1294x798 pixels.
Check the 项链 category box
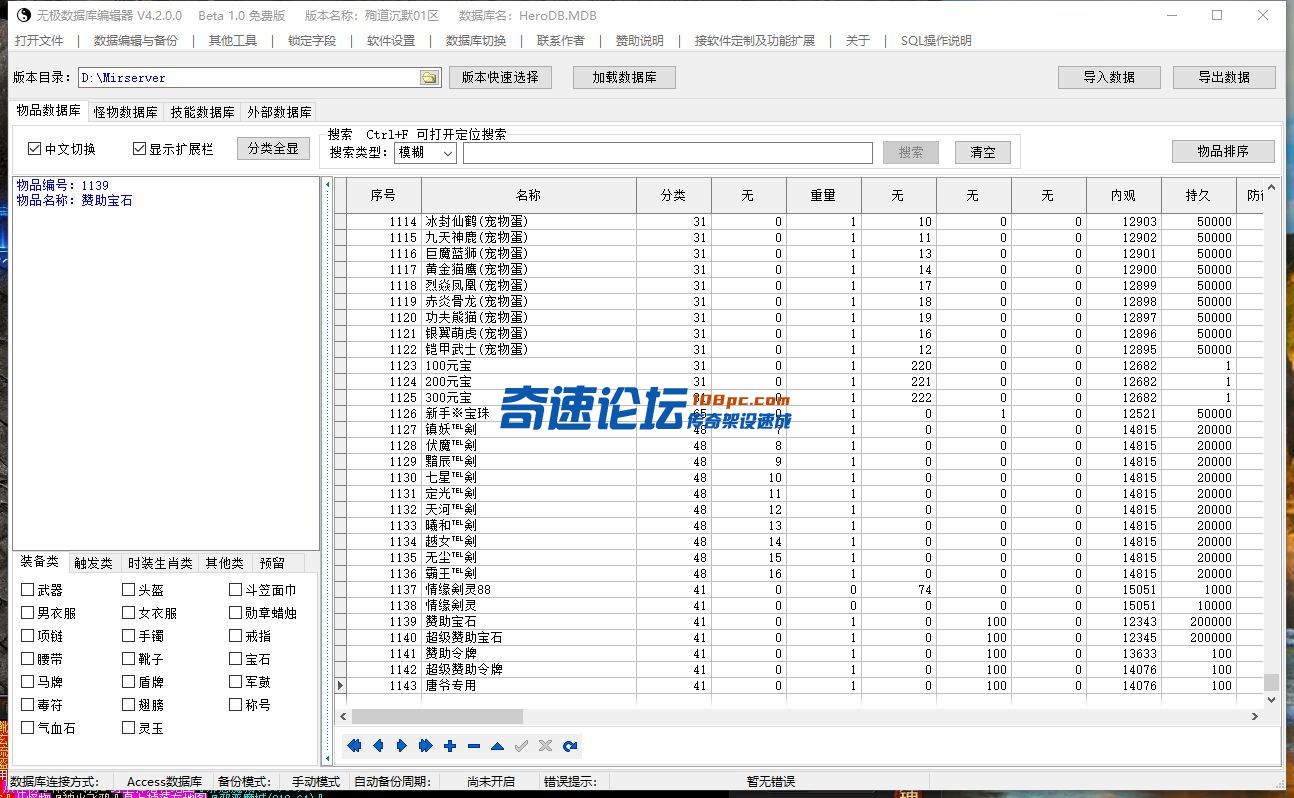[28, 636]
